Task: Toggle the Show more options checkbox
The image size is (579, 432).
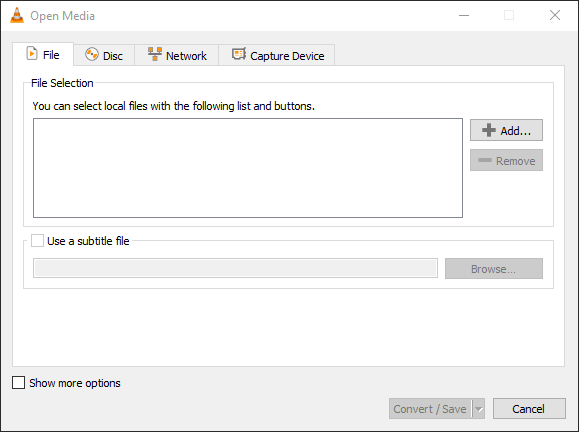Action: click(18, 383)
